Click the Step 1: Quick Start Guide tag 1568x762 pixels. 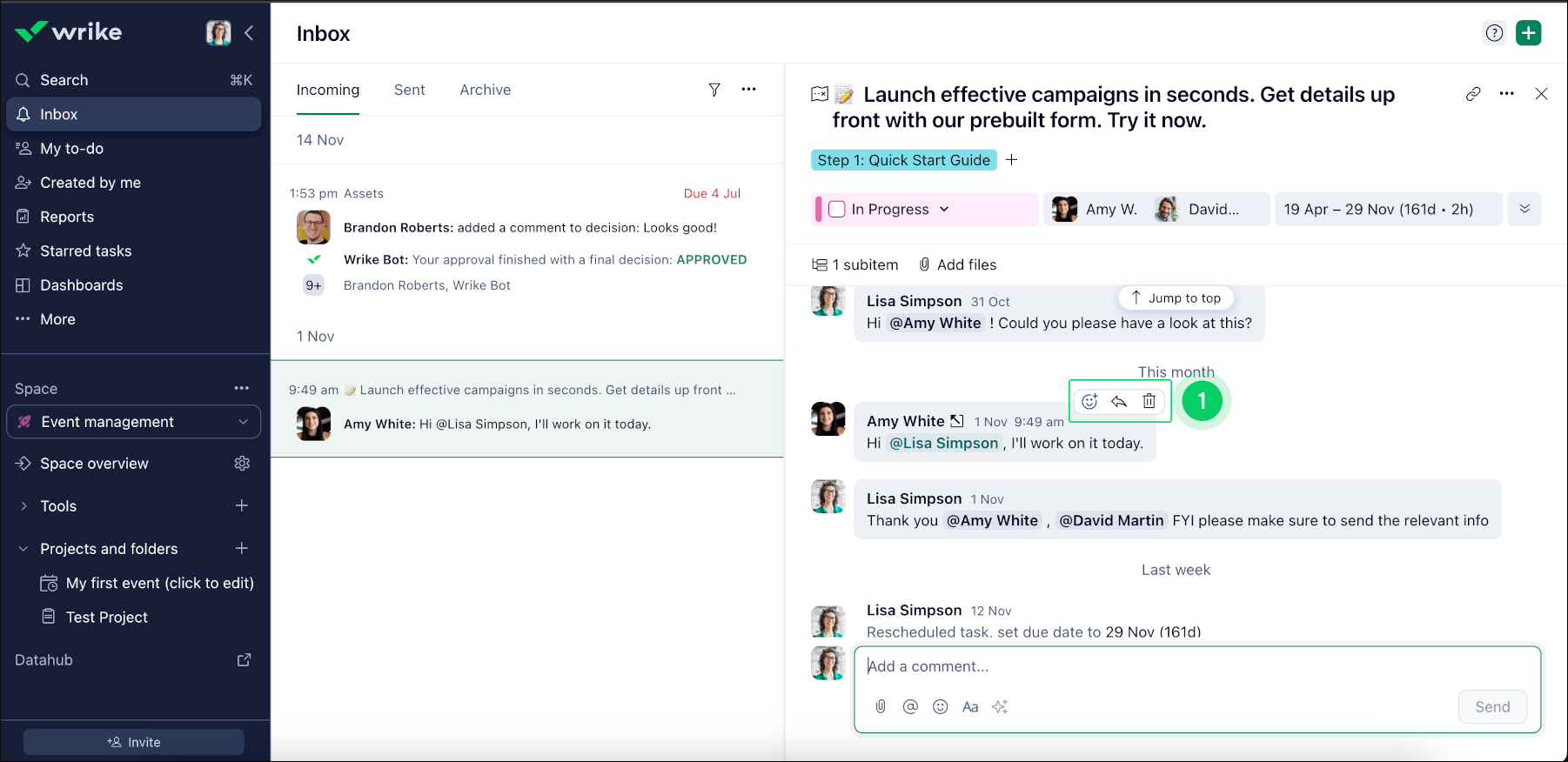[903, 160]
